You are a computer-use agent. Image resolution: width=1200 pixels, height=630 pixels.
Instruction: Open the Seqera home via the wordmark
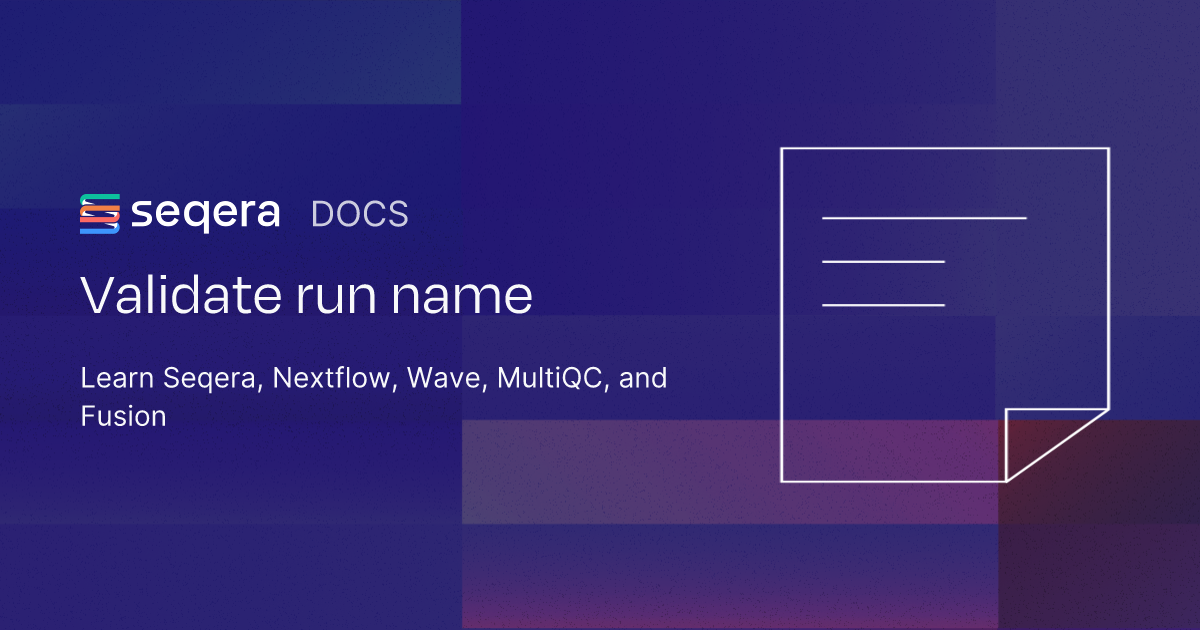207,213
